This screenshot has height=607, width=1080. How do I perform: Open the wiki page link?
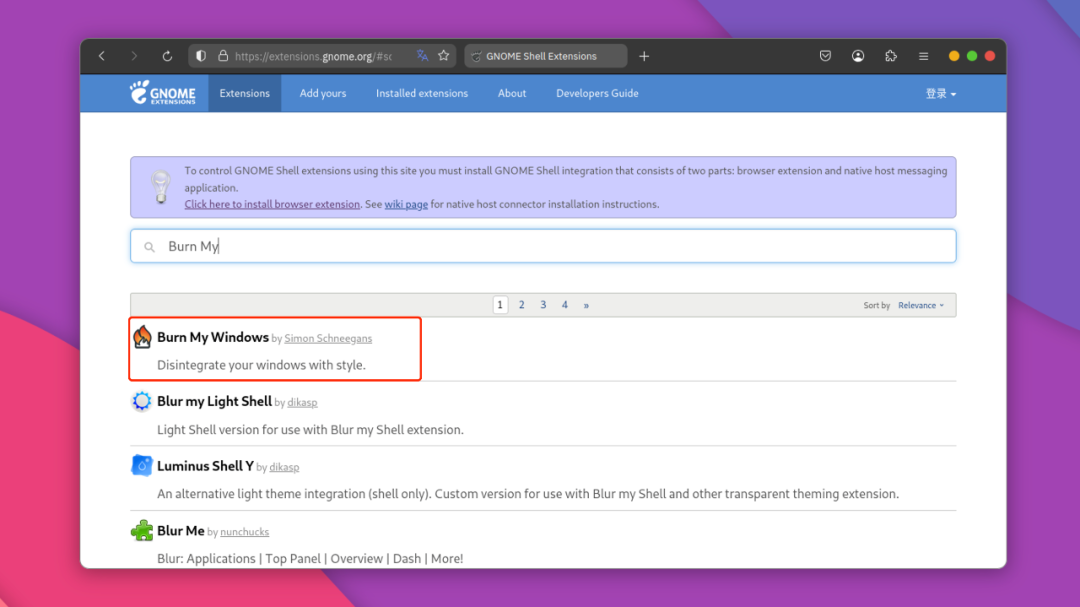click(406, 204)
